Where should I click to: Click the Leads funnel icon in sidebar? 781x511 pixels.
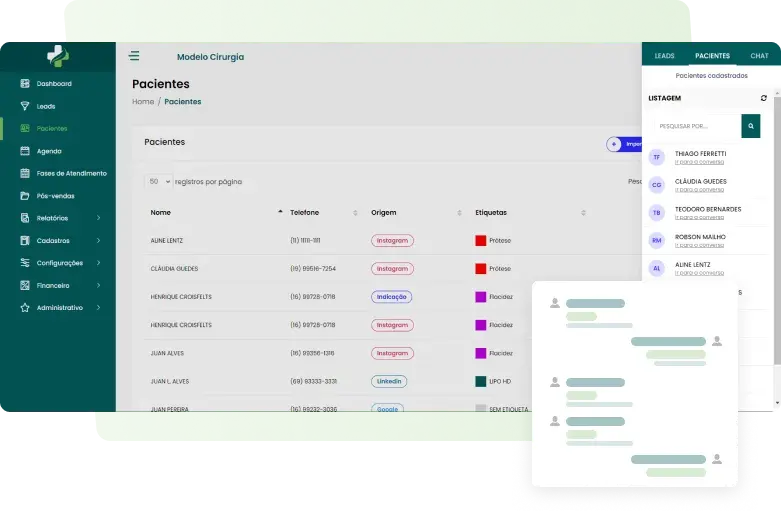25,106
